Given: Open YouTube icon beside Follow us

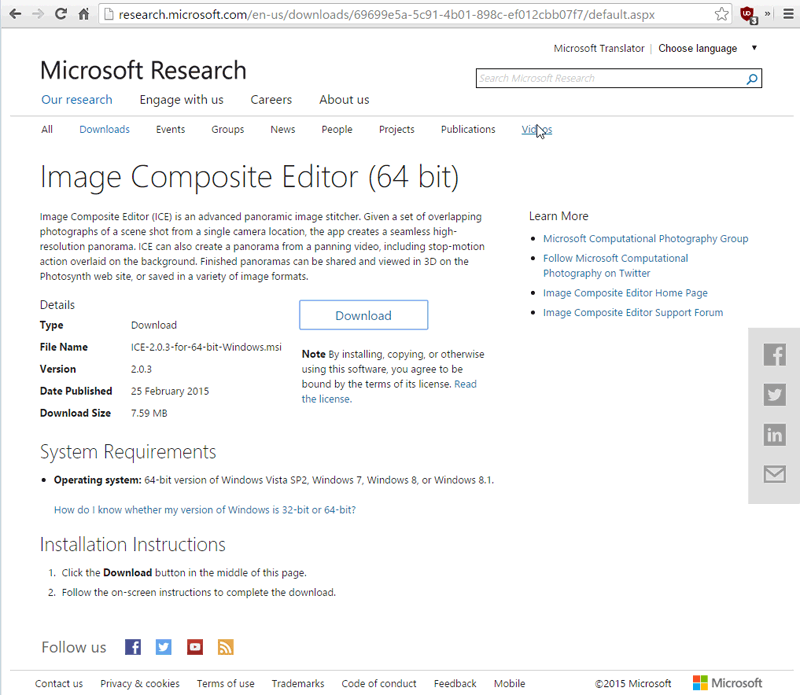Looking at the screenshot, I should point(195,647).
